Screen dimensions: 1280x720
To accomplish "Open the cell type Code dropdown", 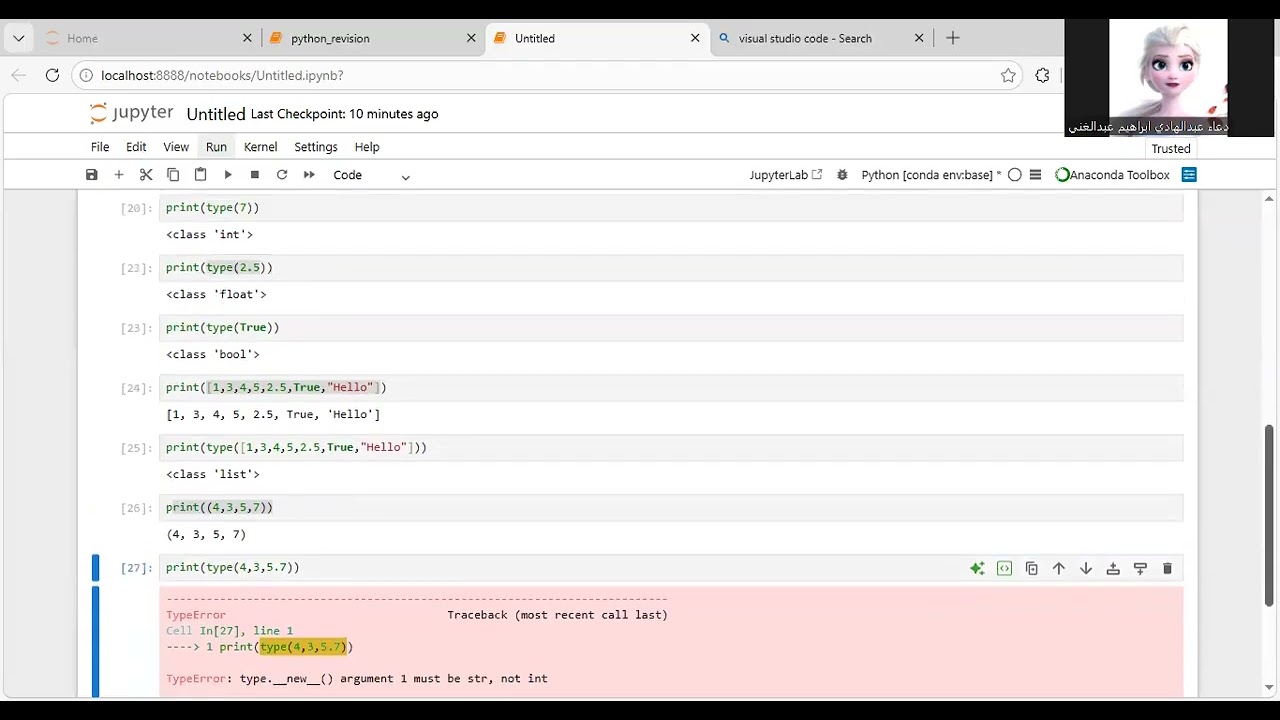I will point(371,175).
